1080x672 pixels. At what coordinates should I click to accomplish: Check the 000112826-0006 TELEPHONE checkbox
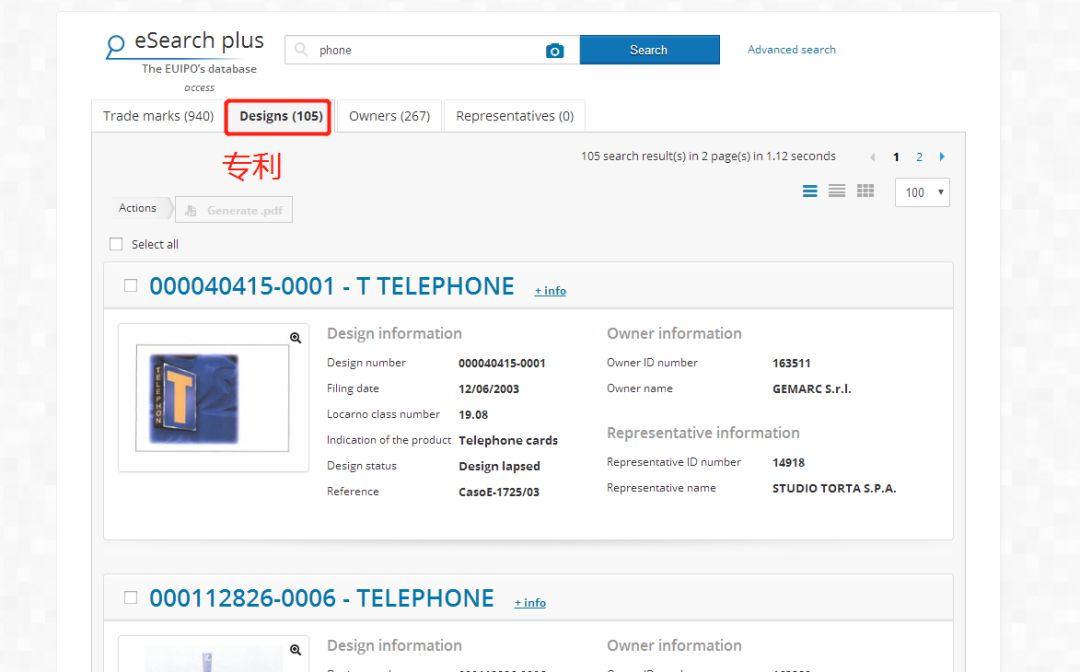(x=130, y=597)
